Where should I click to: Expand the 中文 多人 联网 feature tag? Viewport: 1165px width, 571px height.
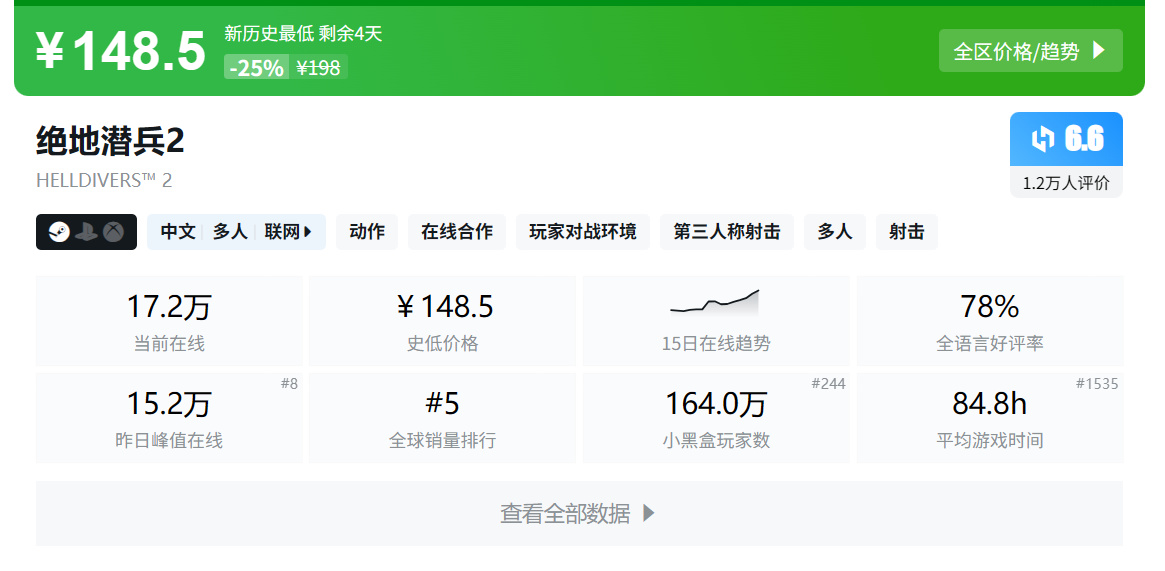tap(236, 232)
